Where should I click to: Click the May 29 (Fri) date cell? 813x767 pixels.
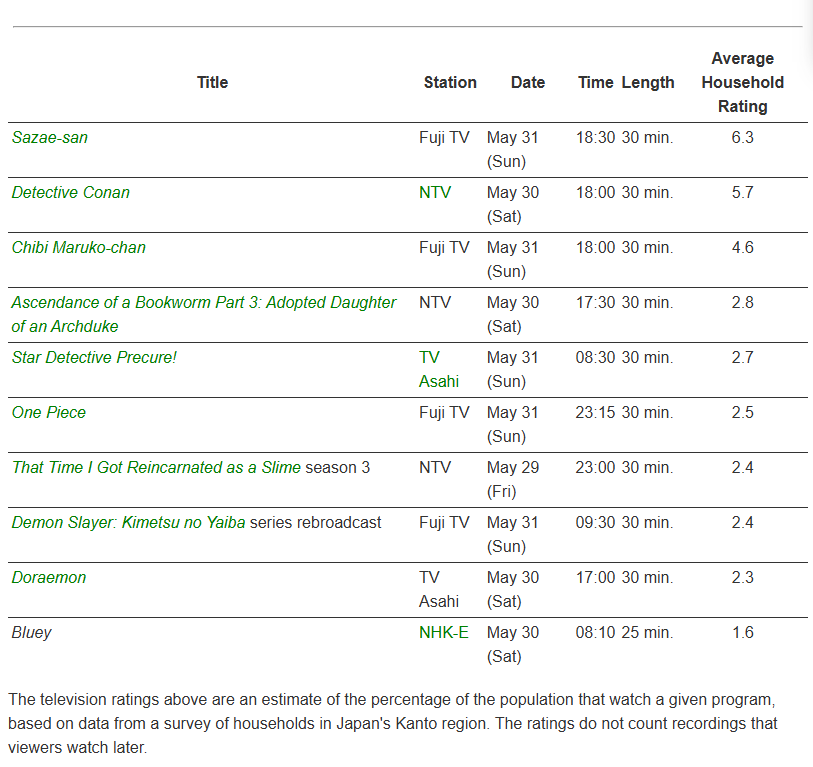coord(513,479)
